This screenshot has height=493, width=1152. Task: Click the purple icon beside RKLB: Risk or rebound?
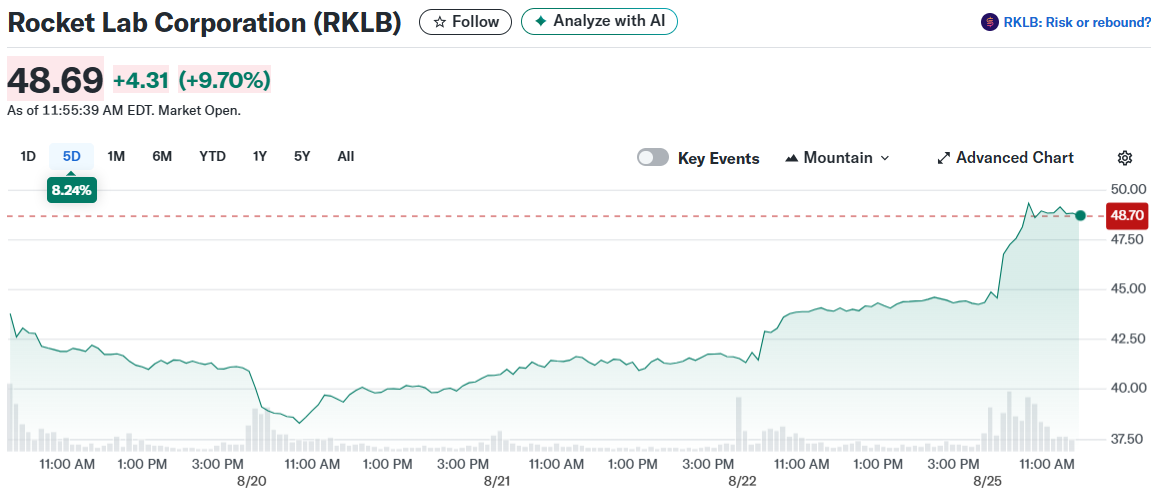point(990,22)
